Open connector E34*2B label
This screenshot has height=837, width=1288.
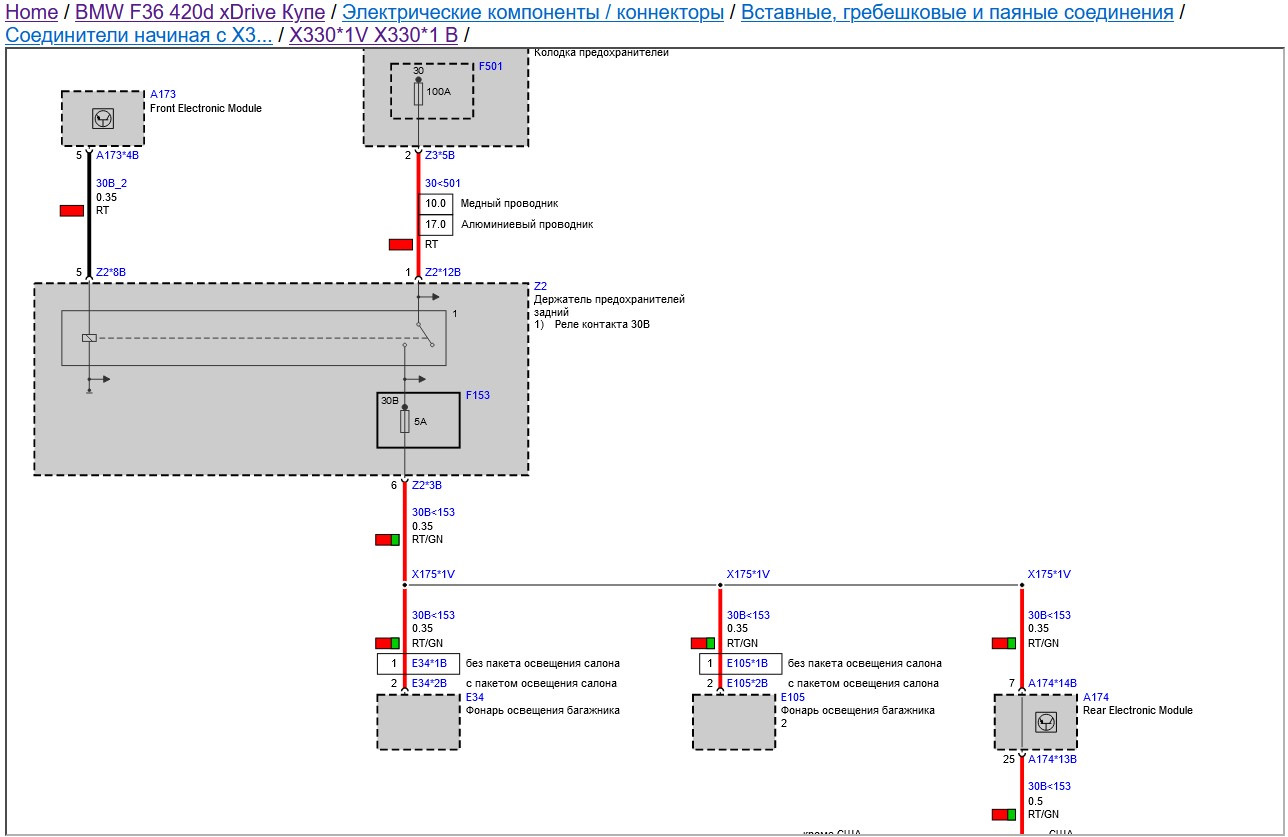click(429, 683)
